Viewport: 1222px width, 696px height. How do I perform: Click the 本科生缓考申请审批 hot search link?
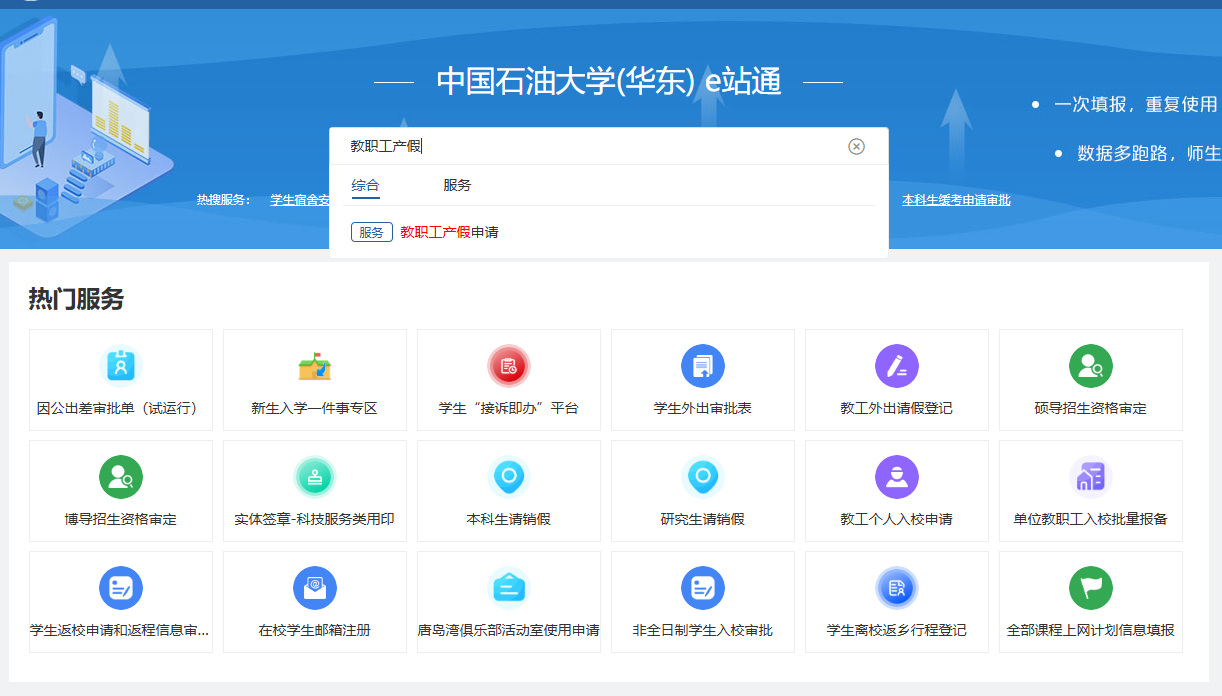tap(956, 200)
